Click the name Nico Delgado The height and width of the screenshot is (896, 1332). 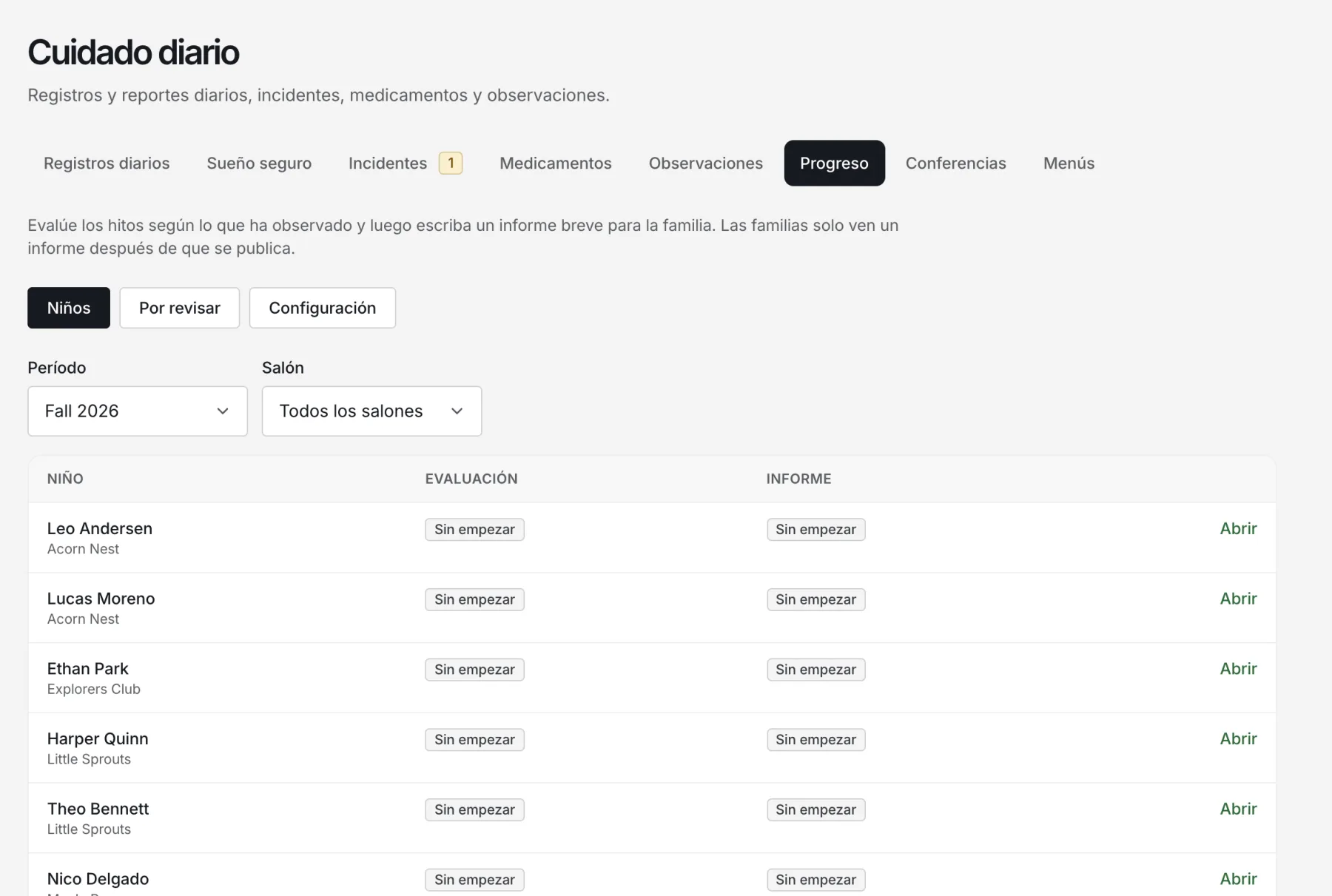98,879
